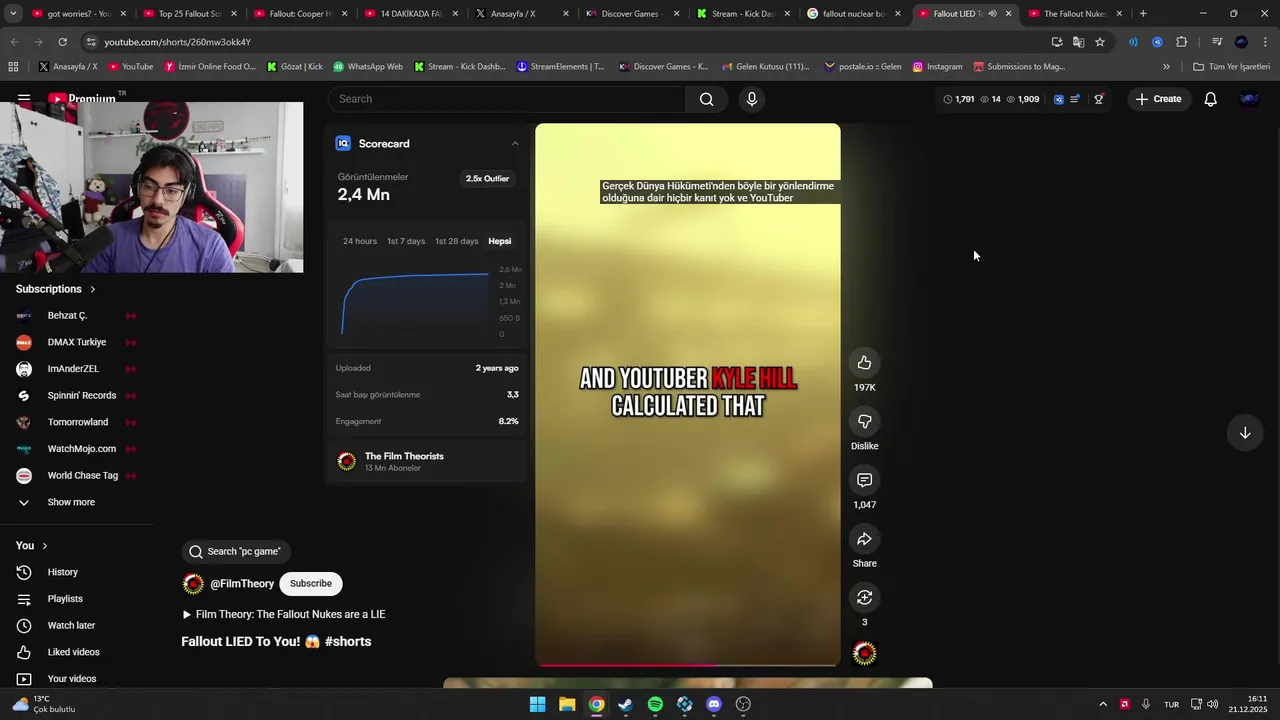Open the Chrome three-dot menu
The image size is (1280, 720).
(x=1266, y=42)
